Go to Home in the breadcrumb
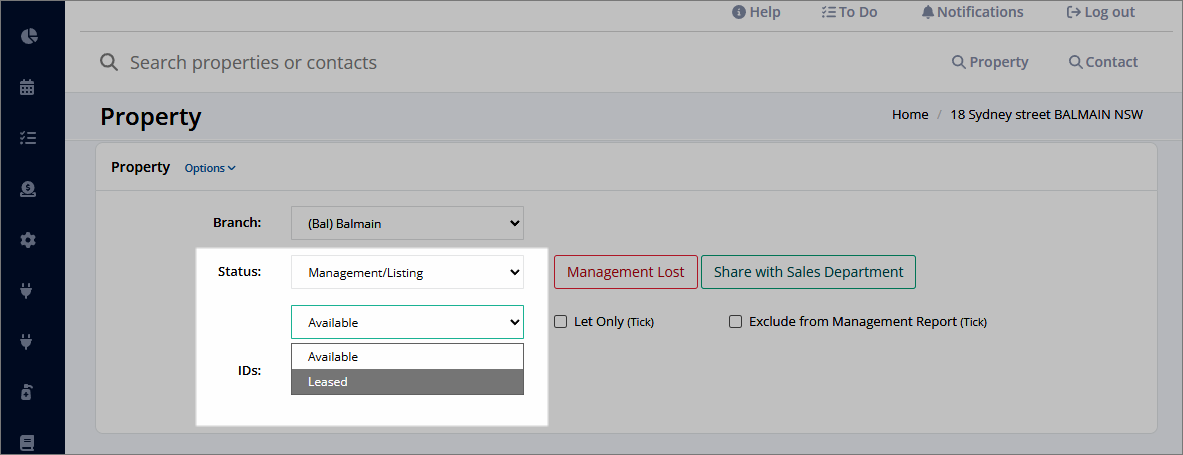Image resolution: width=1183 pixels, height=455 pixels. point(910,115)
